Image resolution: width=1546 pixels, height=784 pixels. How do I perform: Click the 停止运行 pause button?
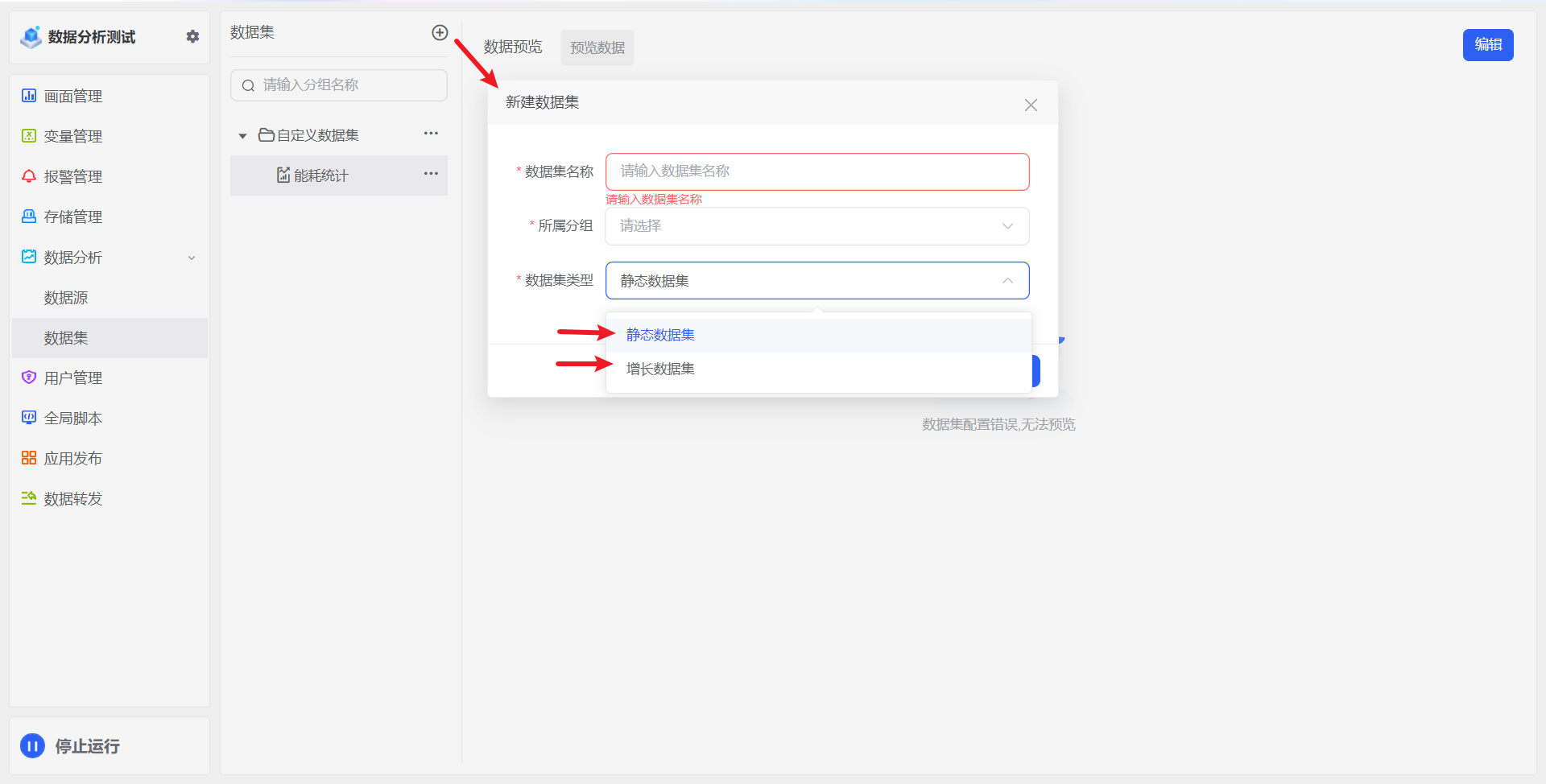tap(33, 746)
